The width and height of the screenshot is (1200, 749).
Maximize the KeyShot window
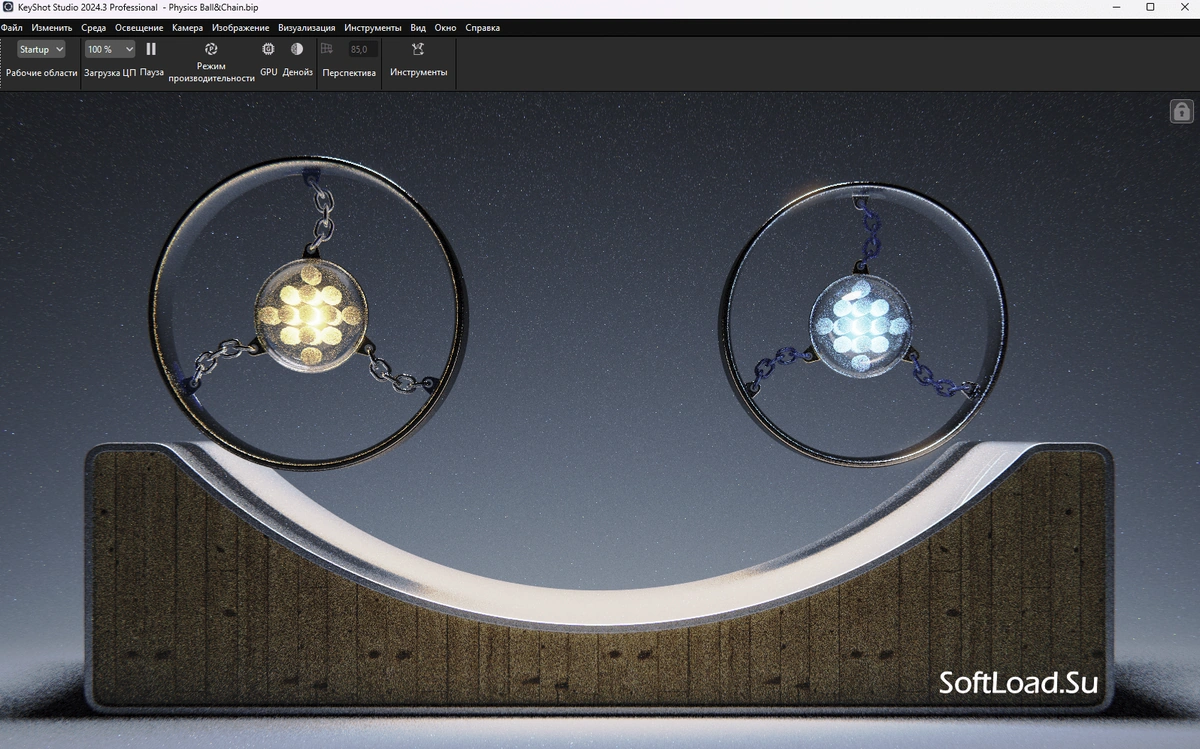tap(1151, 7)
